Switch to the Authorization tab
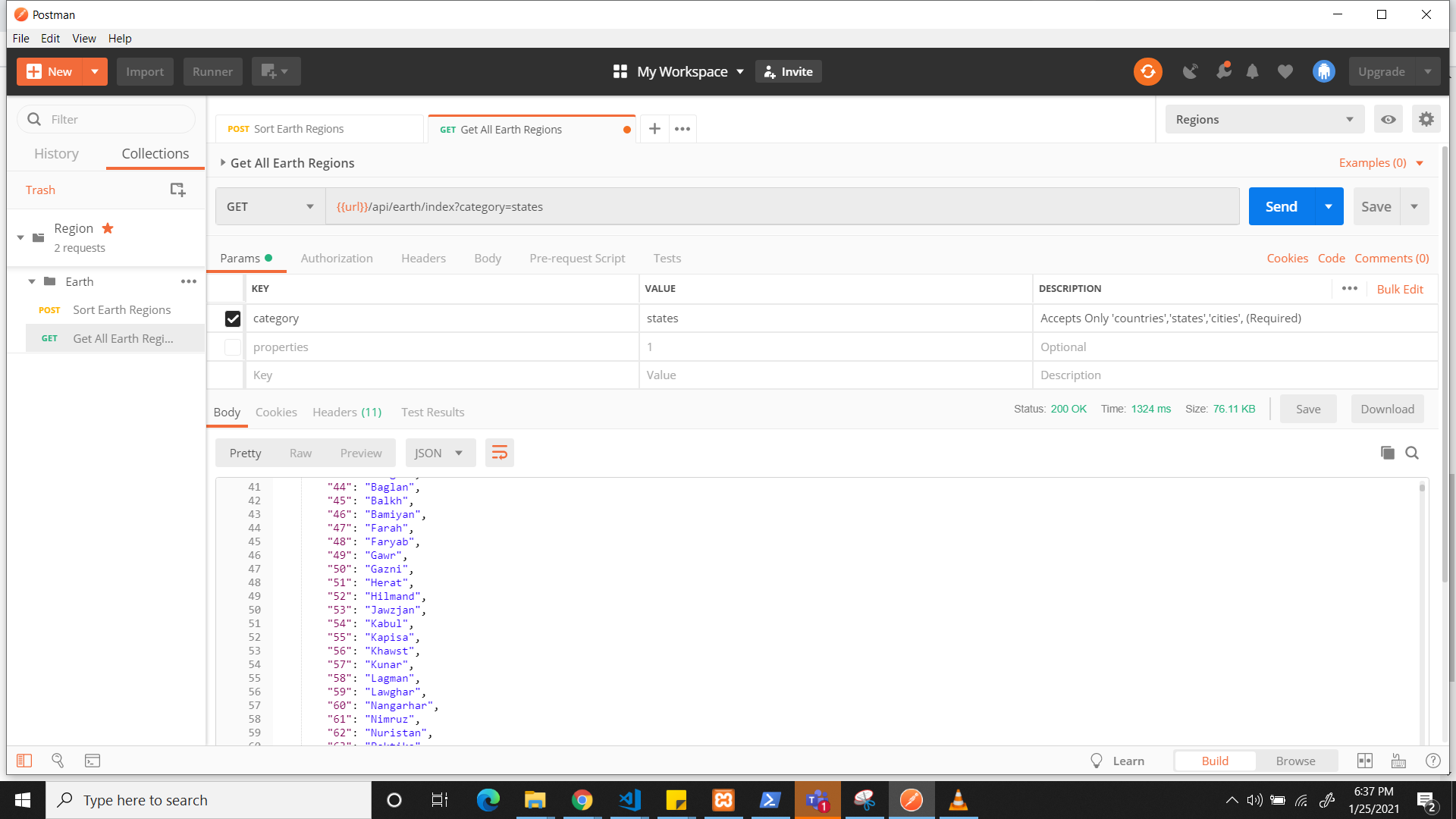Screen dimensions: 1456x819 (337, 259)
